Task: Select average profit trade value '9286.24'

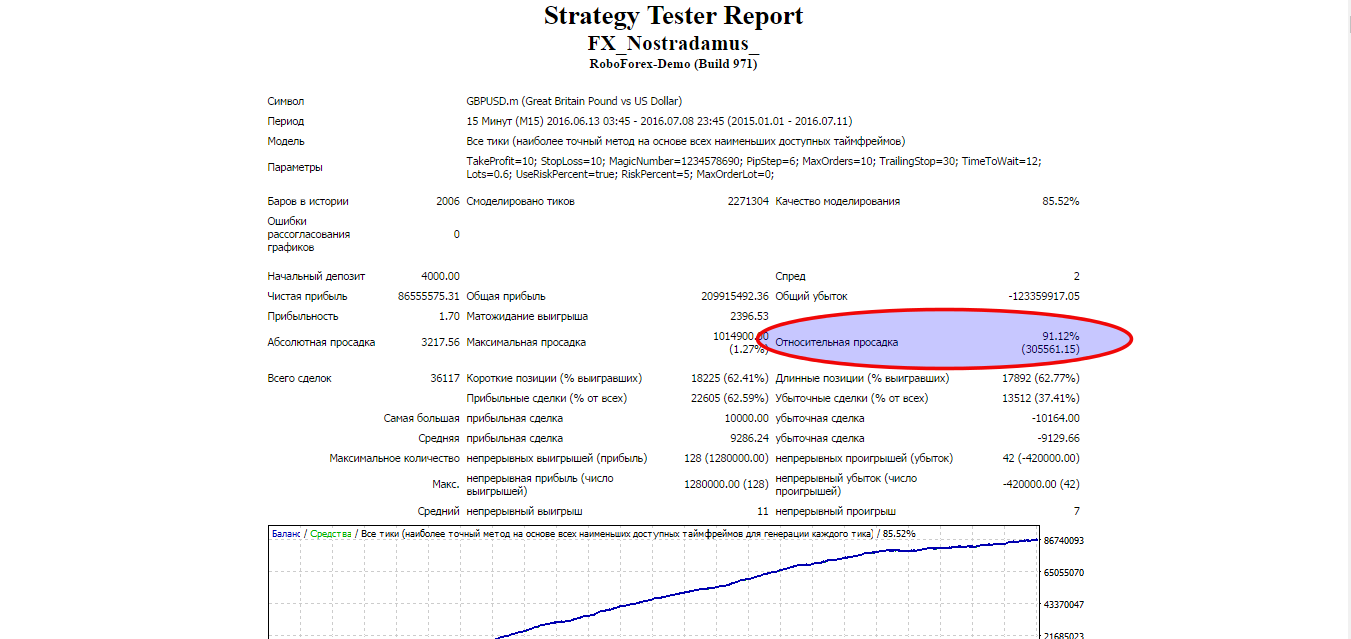Action: pos(749,438)
